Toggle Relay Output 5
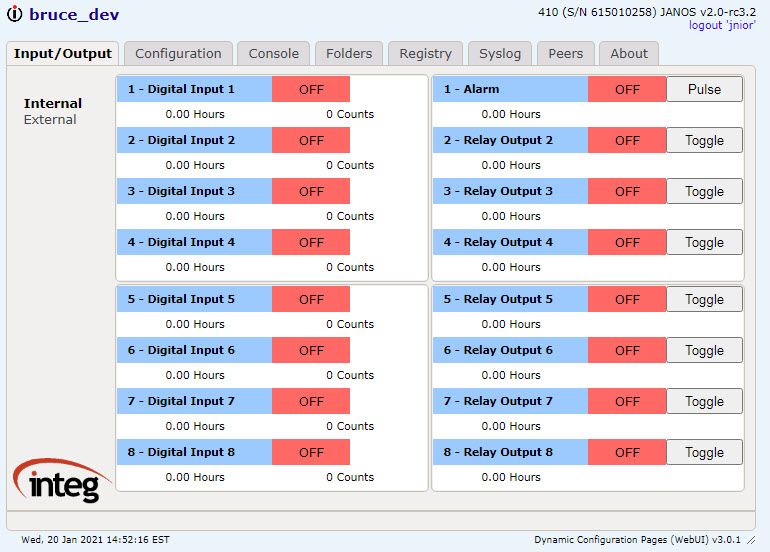 [x=704, y=300]
